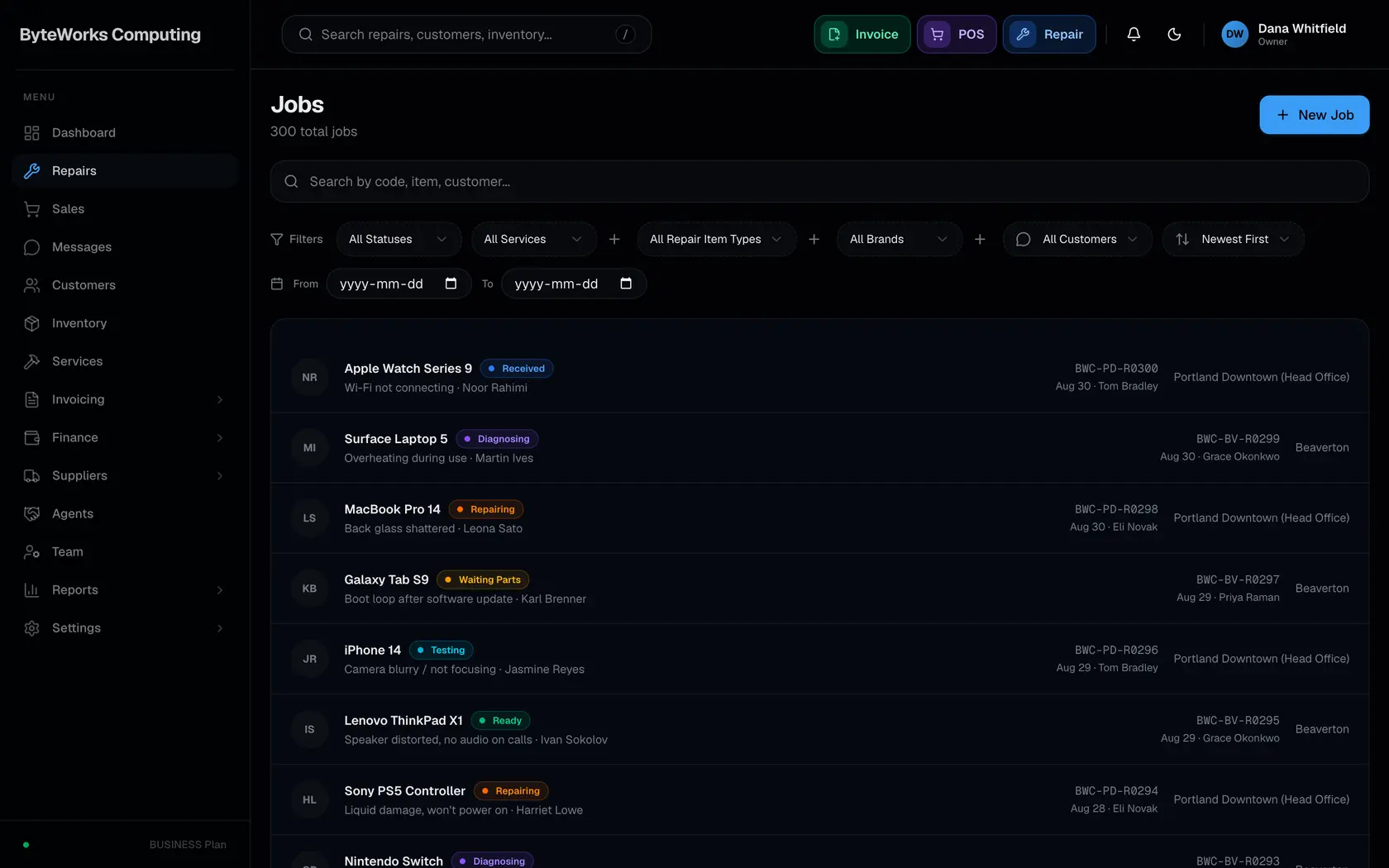Click the POS quick action button
The height and width of the screenshot is (868, 1389).
pyautogui.click(x=957, y=34)
